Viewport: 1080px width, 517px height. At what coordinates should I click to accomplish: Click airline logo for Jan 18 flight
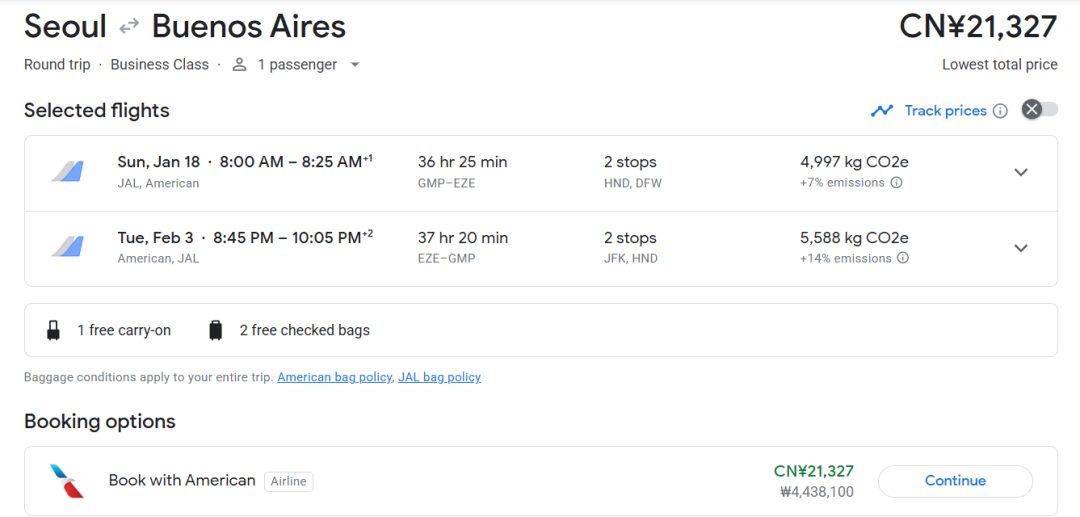coord(67,172)
